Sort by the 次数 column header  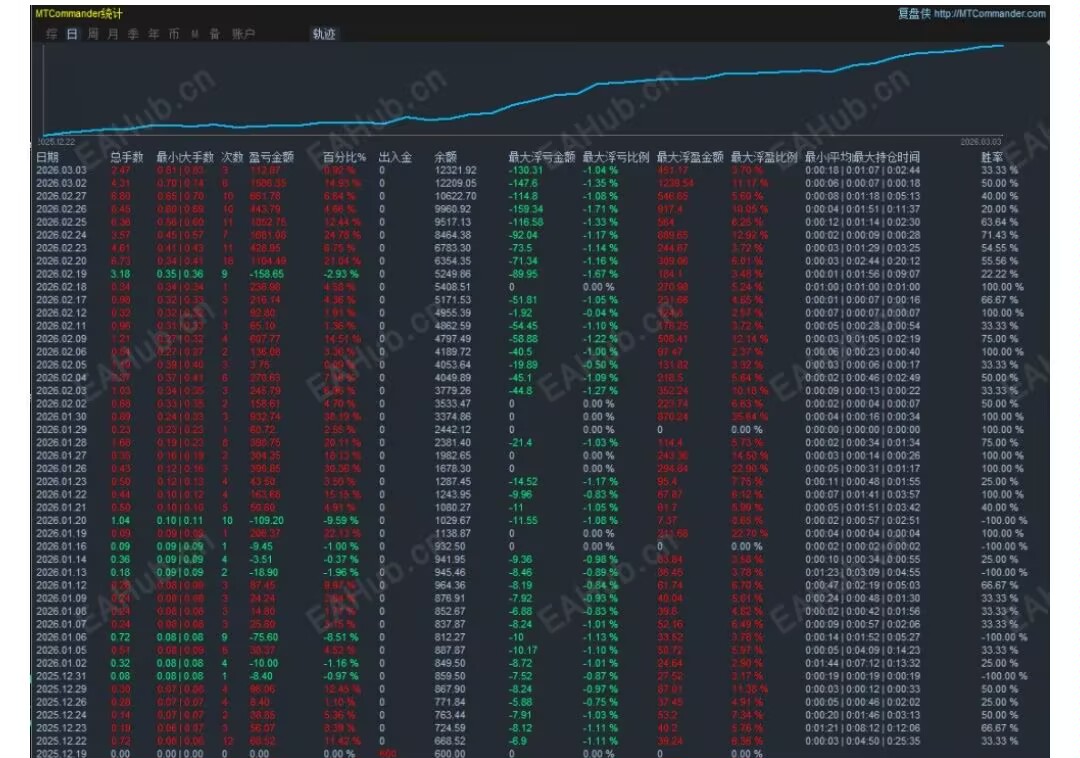click(232, 157)
